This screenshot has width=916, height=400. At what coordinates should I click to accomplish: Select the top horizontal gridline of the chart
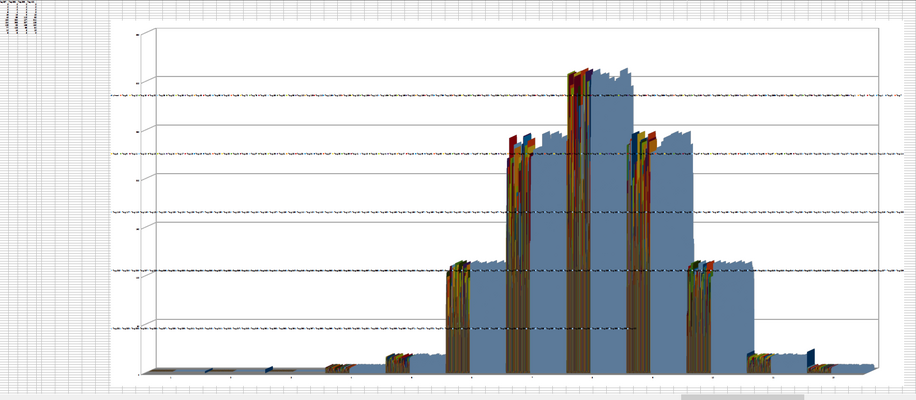coord(517,76)
